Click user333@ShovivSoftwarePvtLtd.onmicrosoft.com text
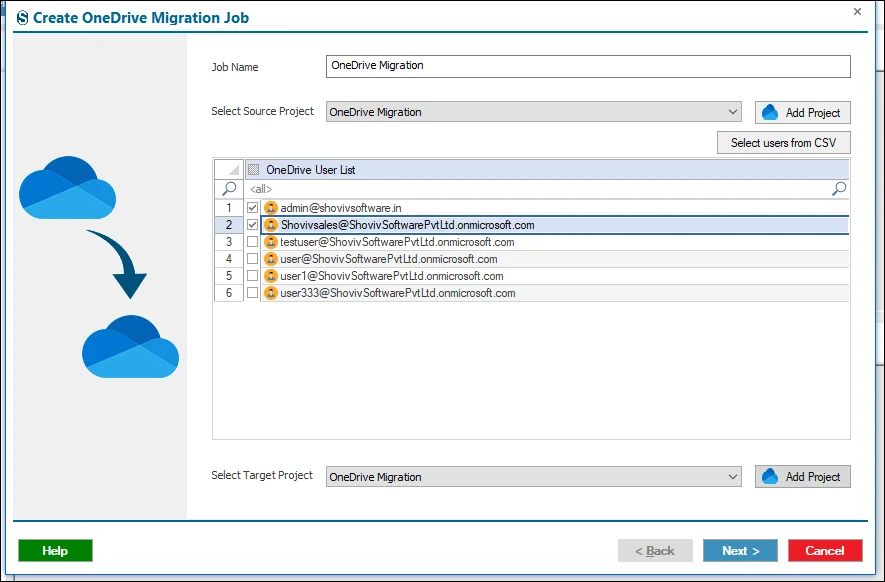The image size is (885, 582). click(x=398, y=292)
